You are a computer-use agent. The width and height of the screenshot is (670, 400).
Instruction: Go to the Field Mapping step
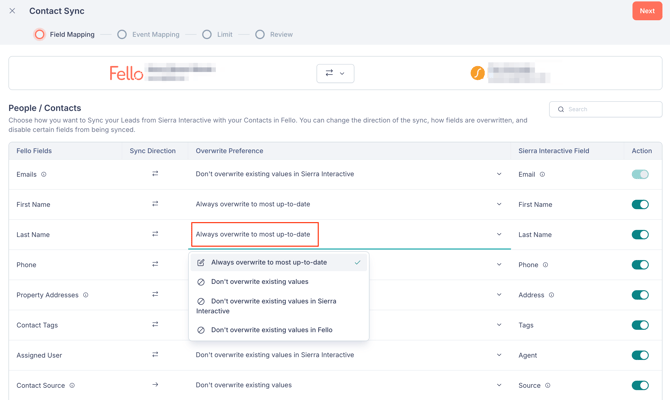pos(65,35)
